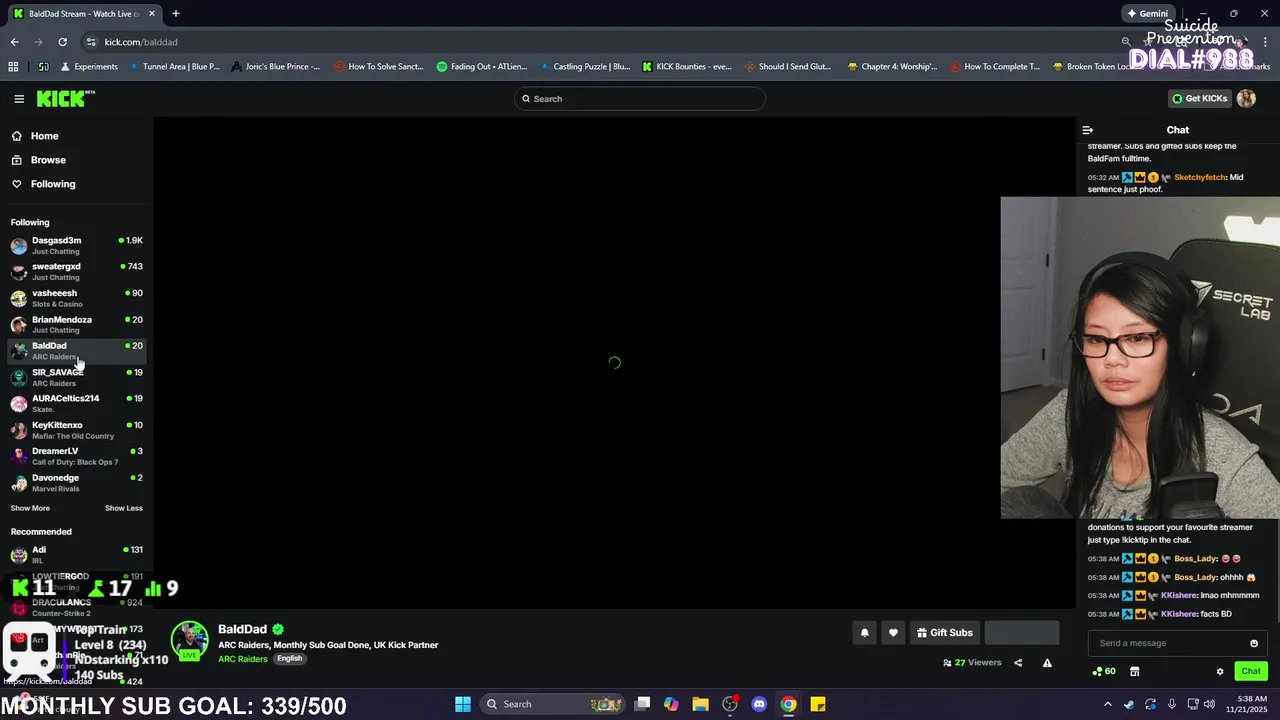The width and height of the screenshot is (1280, 720).
Task: Click the Kick search field
Action: pyautogui.click(x=640, y=99)
